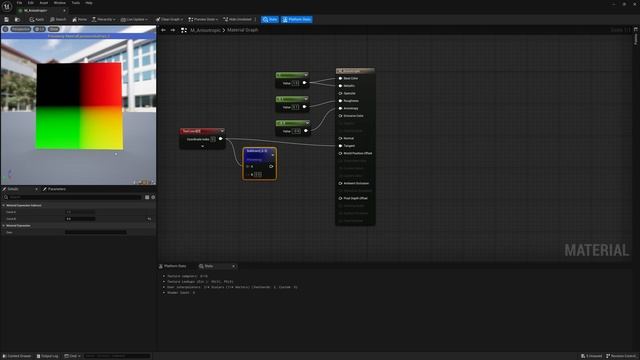Click the Details search field

click(73, 198)
